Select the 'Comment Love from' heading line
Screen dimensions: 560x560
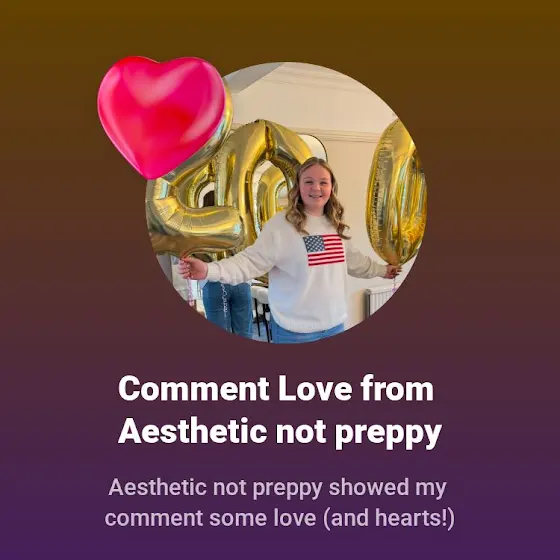276,389
